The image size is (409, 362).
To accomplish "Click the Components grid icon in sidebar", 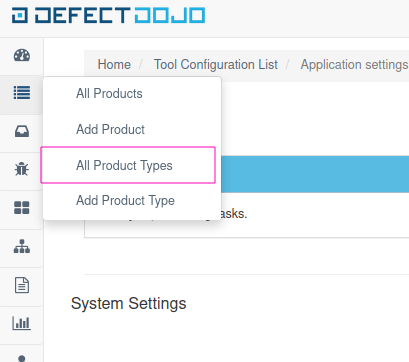I will pos(22,208).
